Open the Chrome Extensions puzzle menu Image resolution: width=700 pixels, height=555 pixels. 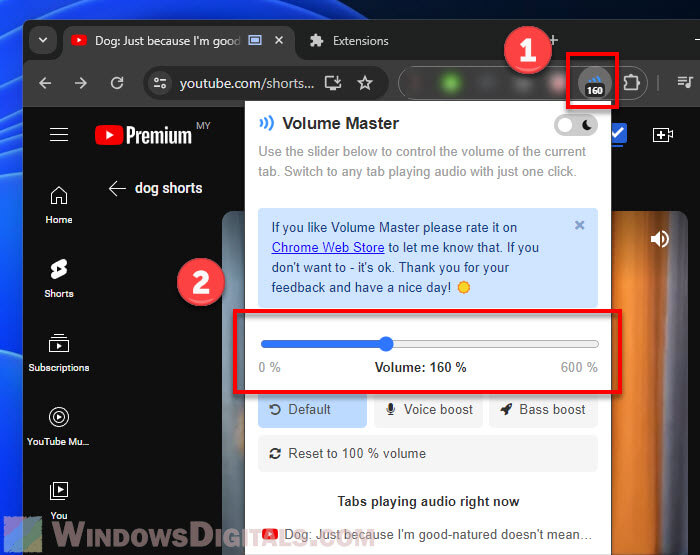pyautogui.click(x=631, y=83)
